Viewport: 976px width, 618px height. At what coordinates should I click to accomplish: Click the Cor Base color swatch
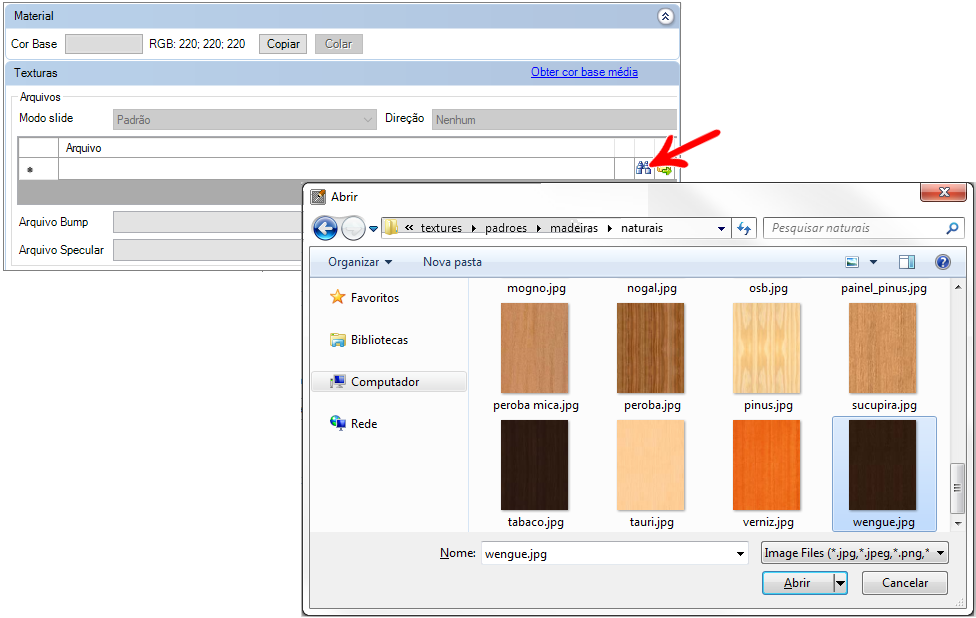(x=104, y=44)
